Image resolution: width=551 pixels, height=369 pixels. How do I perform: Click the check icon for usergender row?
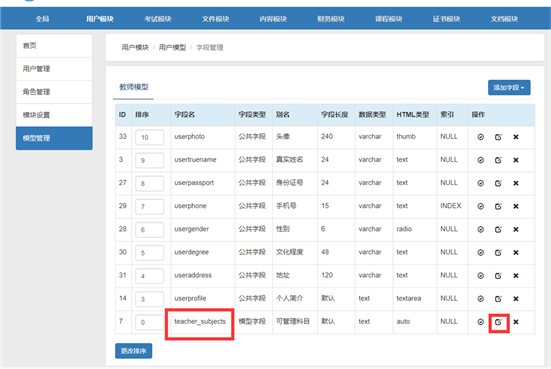pos(480,229)
